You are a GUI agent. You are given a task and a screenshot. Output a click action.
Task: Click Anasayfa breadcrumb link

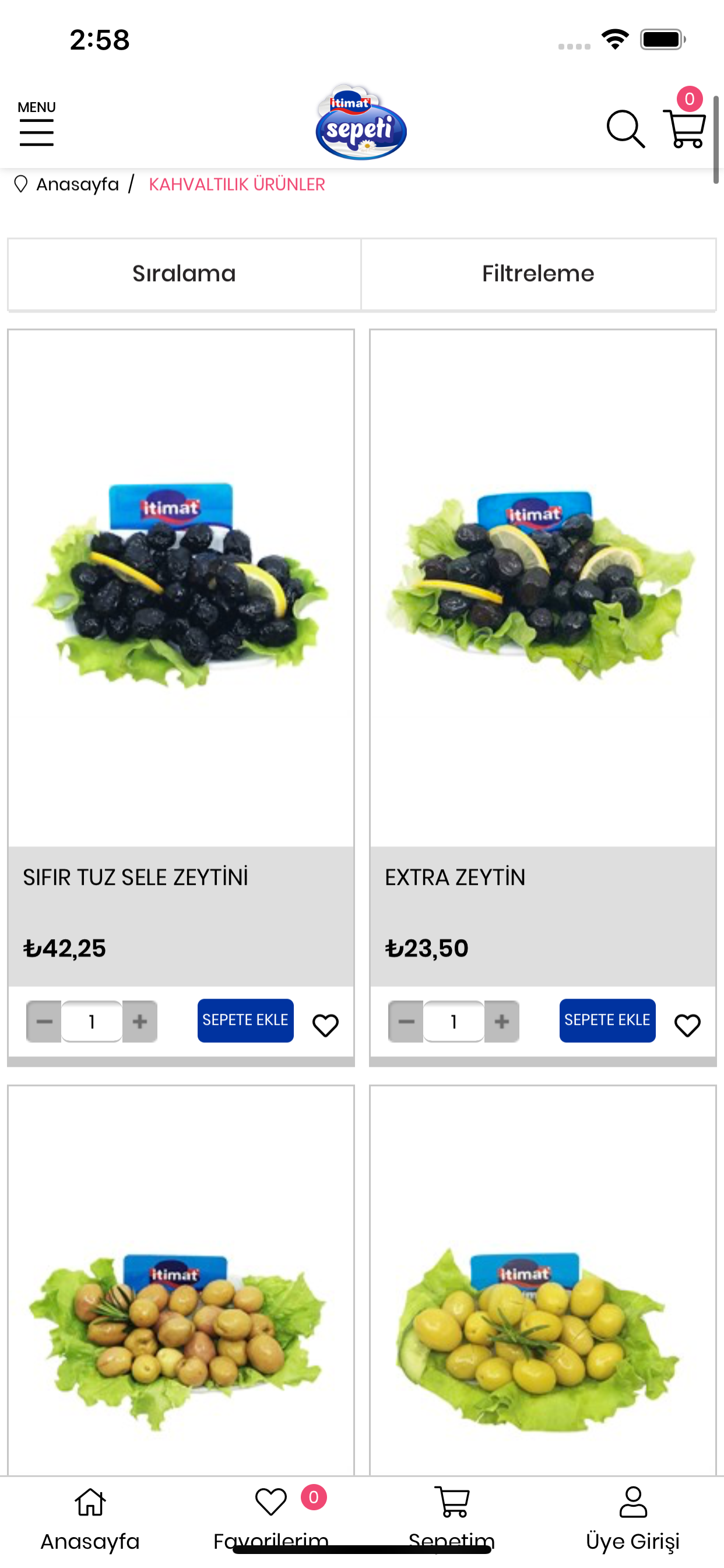point(78,184)
